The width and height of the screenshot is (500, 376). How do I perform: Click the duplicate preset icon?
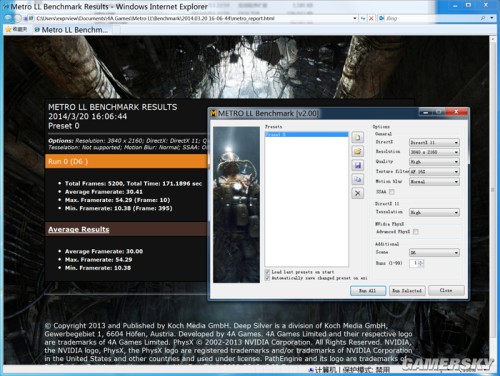coord(357,179)
